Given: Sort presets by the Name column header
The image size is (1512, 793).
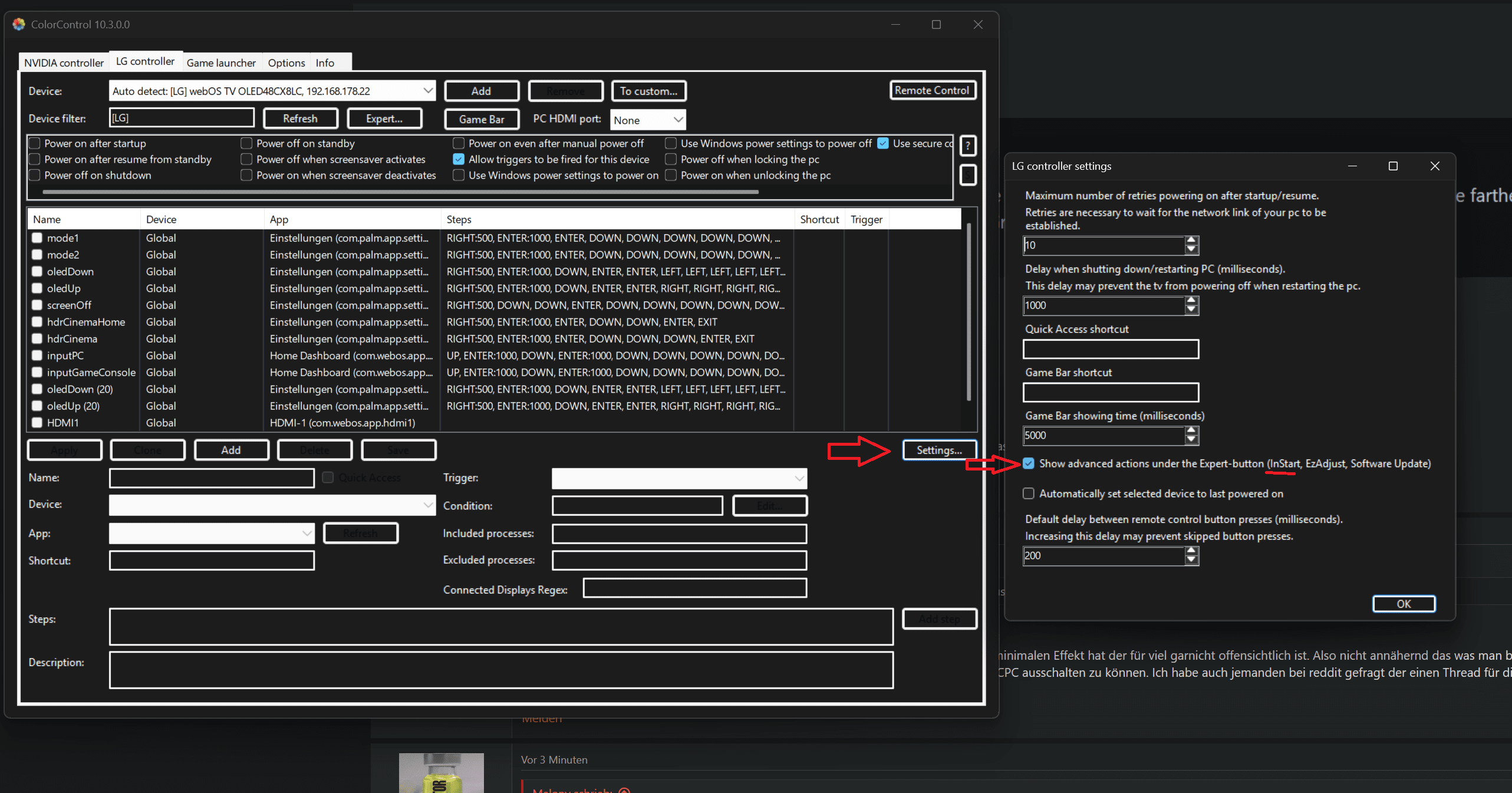Looking at the screenshot, I should click(x=83, y=219).
